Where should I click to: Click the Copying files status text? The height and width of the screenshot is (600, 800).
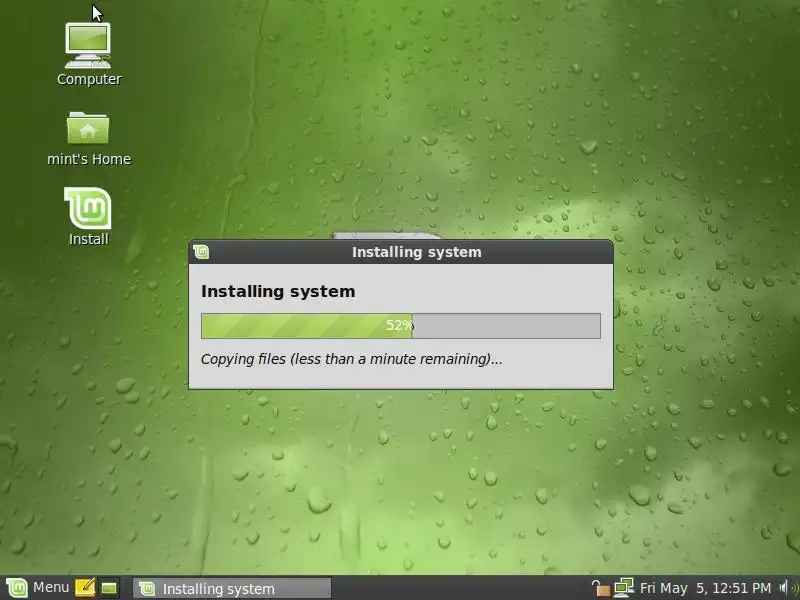352,359
